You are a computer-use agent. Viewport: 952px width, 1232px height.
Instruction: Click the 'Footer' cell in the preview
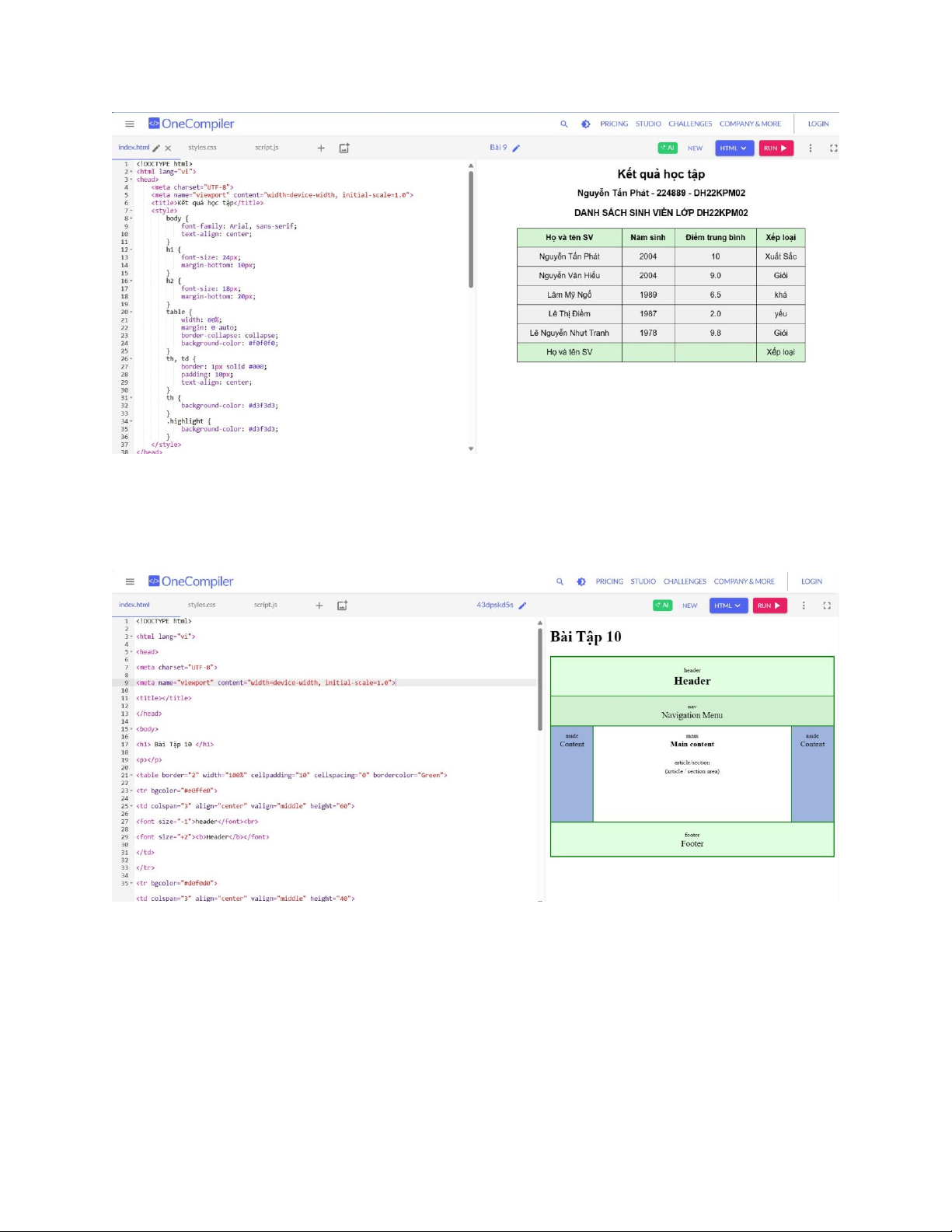point(692,839)
